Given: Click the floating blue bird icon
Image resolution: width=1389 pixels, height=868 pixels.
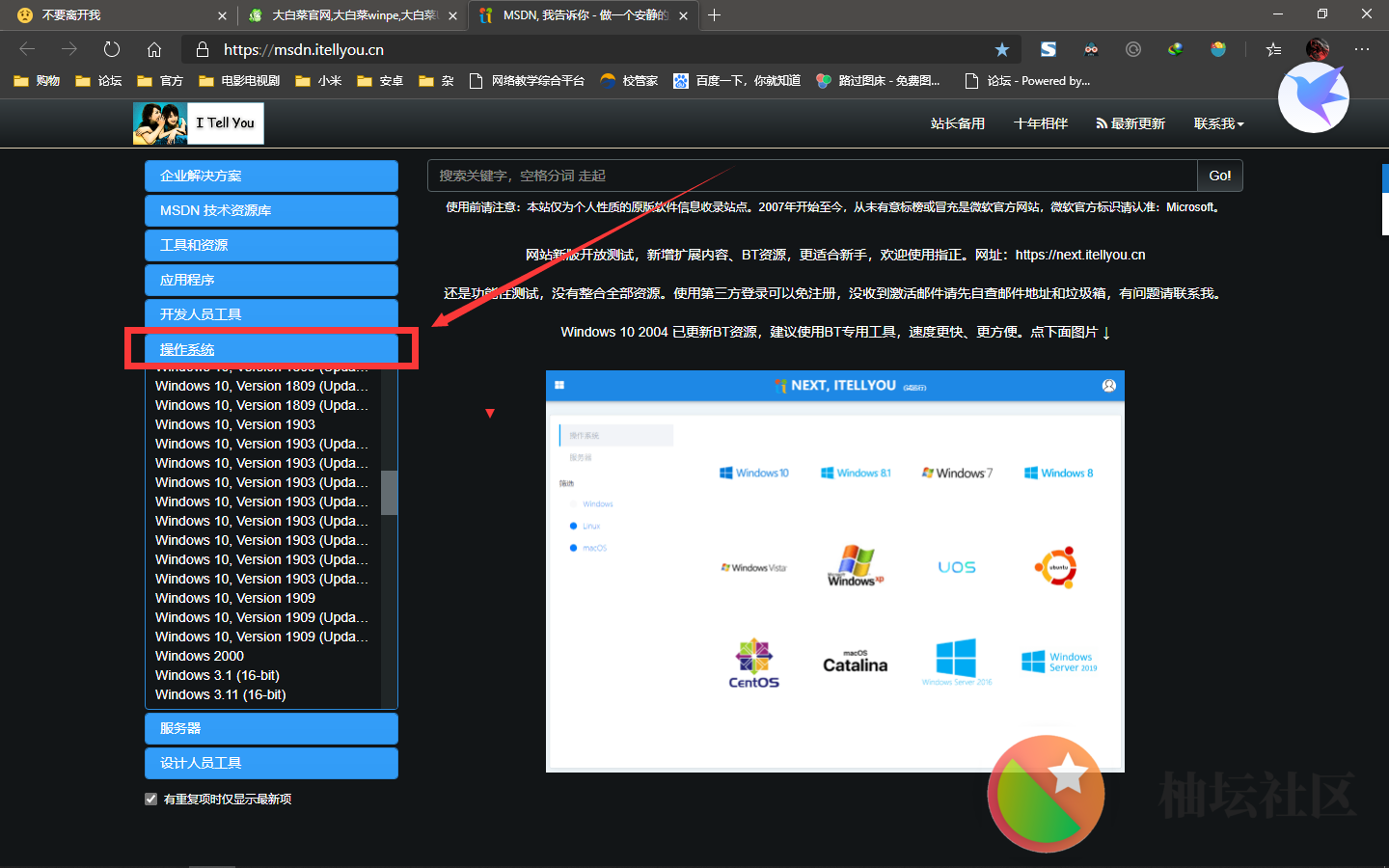Looking at the screenshot, I should tap(1314, 97).
